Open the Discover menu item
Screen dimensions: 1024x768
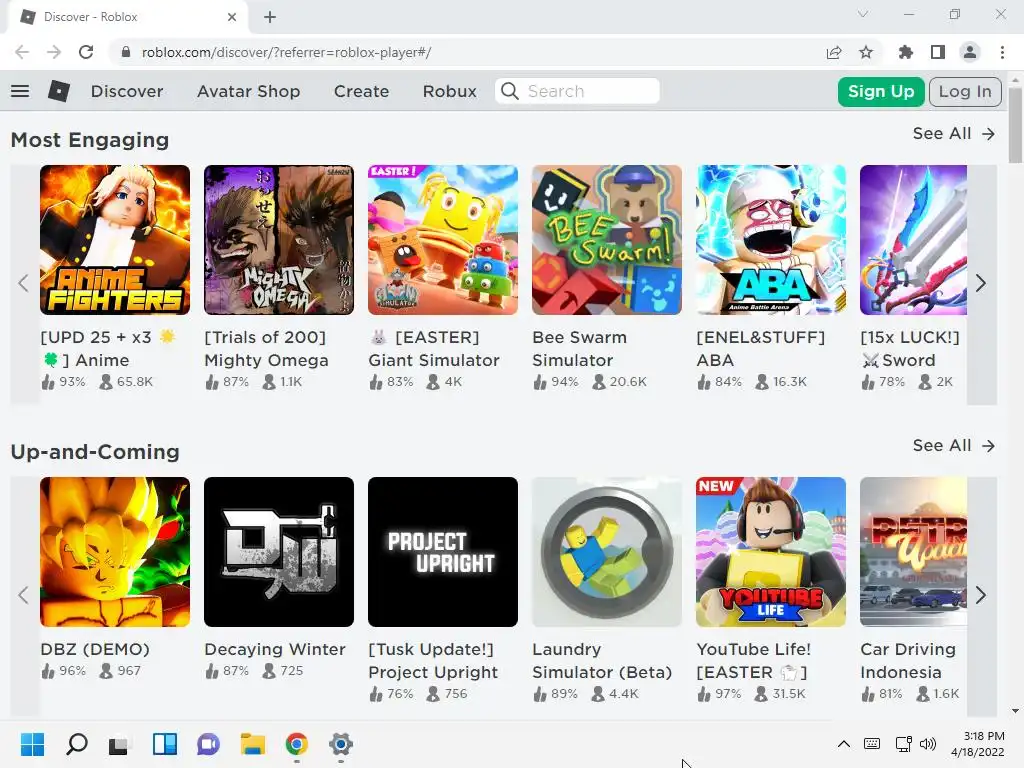(x=127, y=91)
